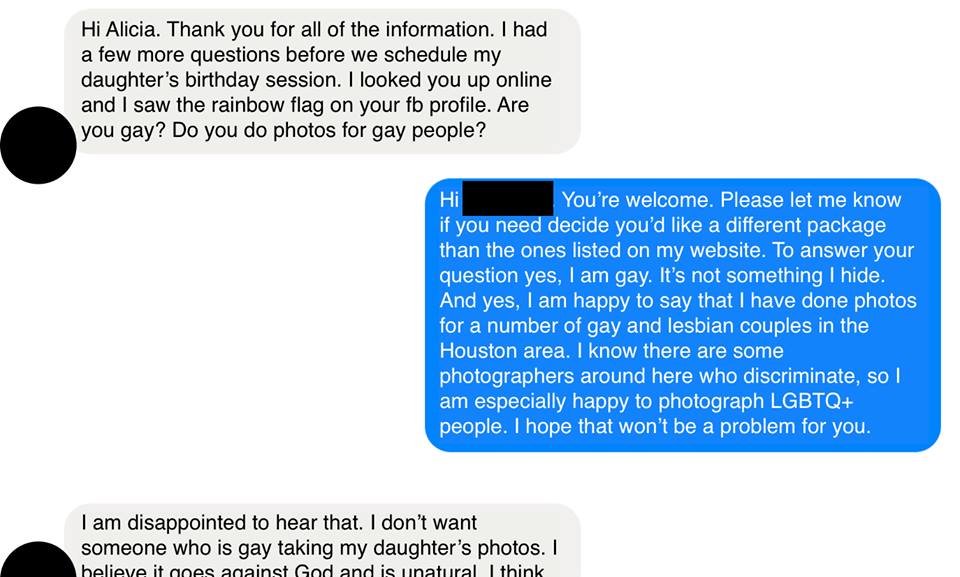Select the gray message starting "Hi Alicia"

tap(322, 81)
